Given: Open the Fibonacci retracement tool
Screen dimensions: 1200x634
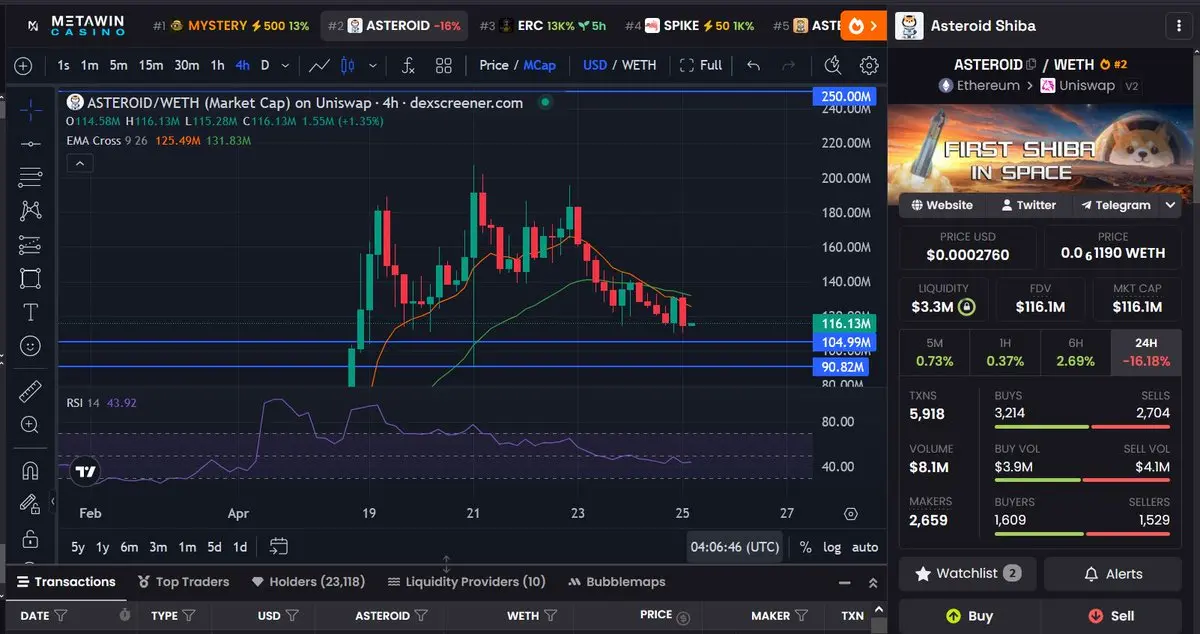Looking at the screenshot, I should tap(30, 177).
